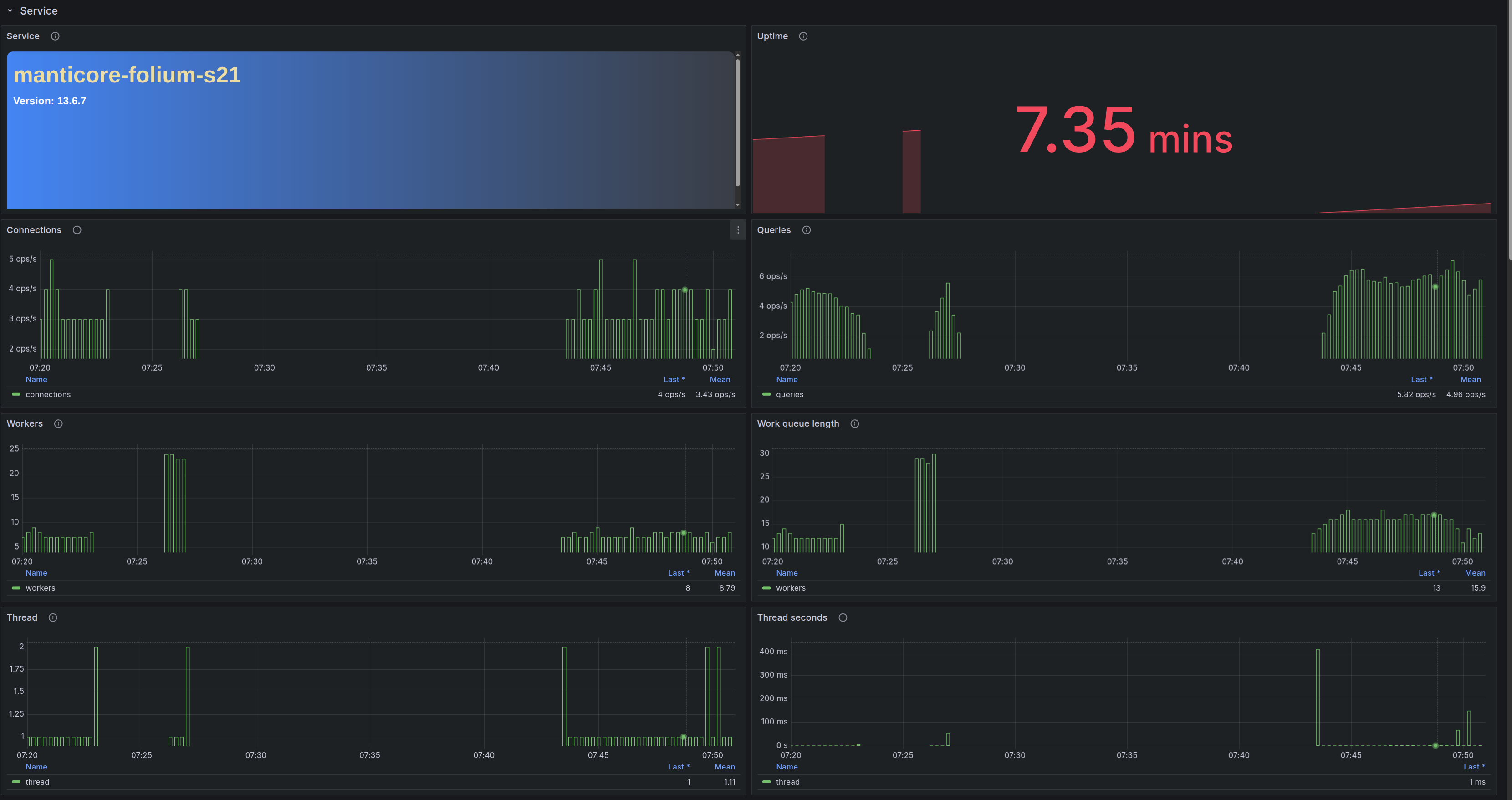
Task: Click the Uptime panel info icon
Action: pos(803,36)
